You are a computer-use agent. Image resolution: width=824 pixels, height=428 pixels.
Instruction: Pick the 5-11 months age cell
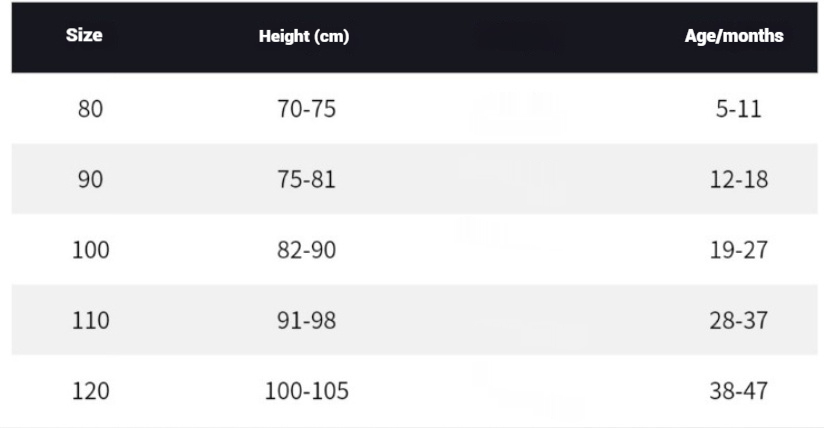(x=738, y=108)
